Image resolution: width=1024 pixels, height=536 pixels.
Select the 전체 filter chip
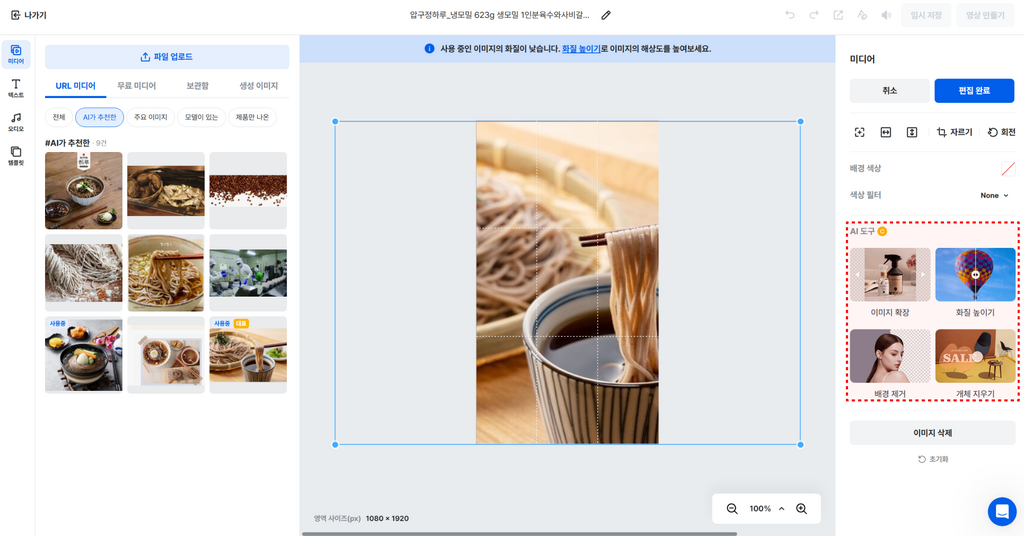point(59,117)
